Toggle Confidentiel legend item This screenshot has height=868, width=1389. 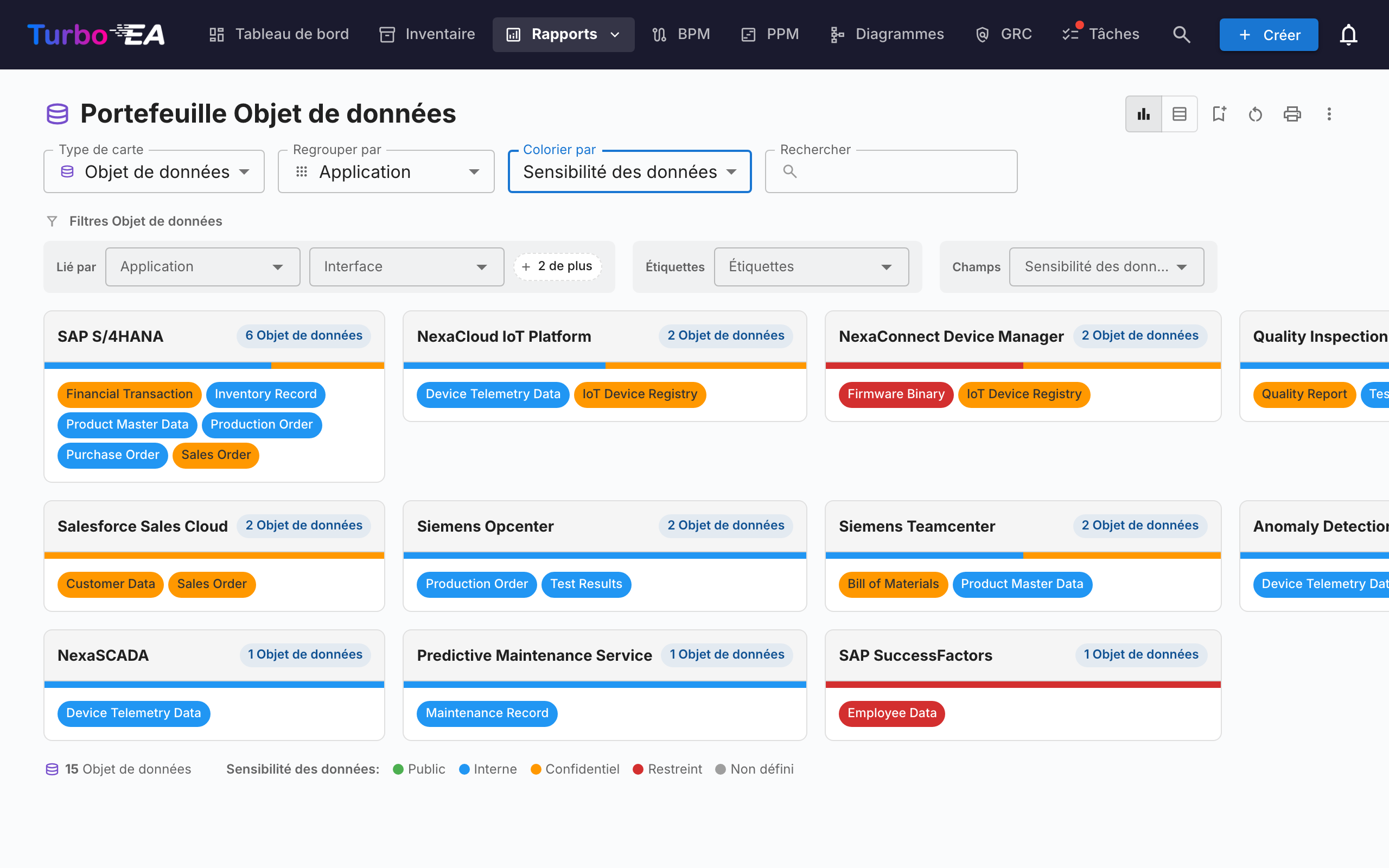(x=575, y=769)
